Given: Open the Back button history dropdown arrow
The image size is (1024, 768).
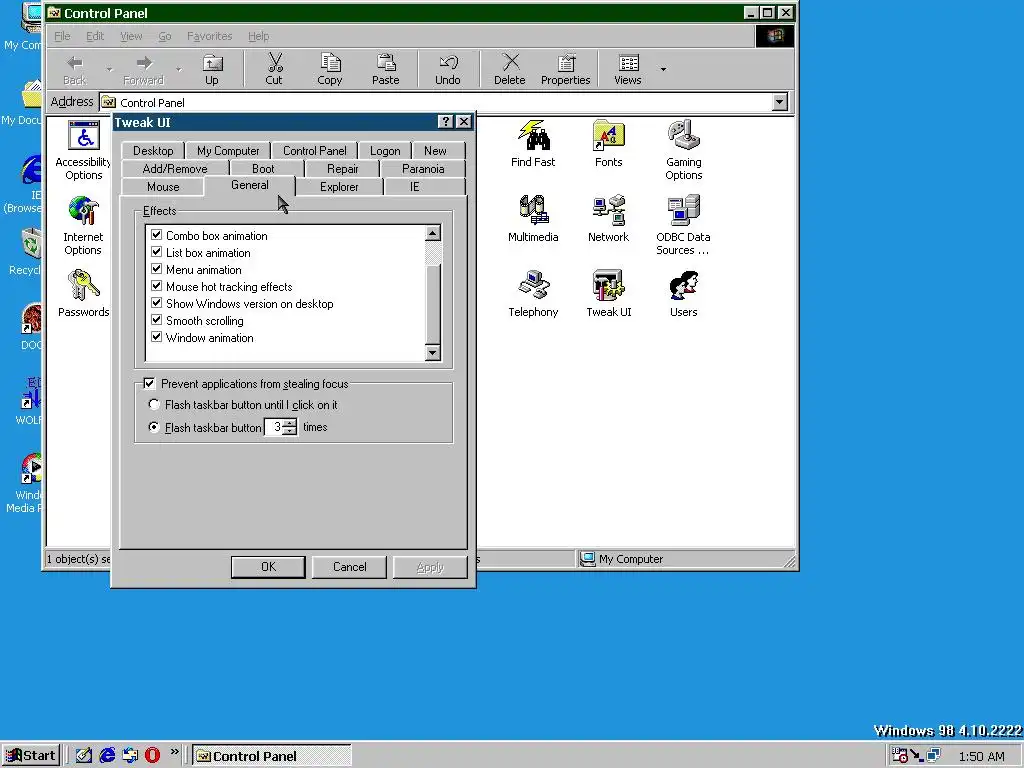Looking at the screenshot, I should 109,69.
